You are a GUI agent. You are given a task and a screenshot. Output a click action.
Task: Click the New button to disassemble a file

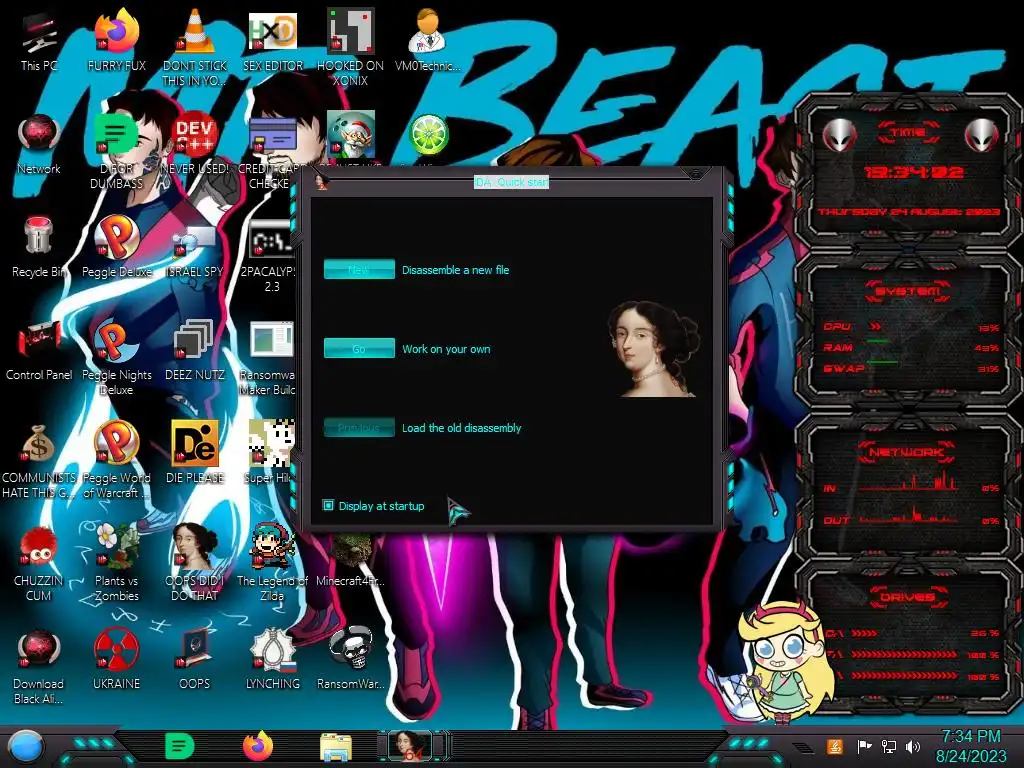(359, 269)
